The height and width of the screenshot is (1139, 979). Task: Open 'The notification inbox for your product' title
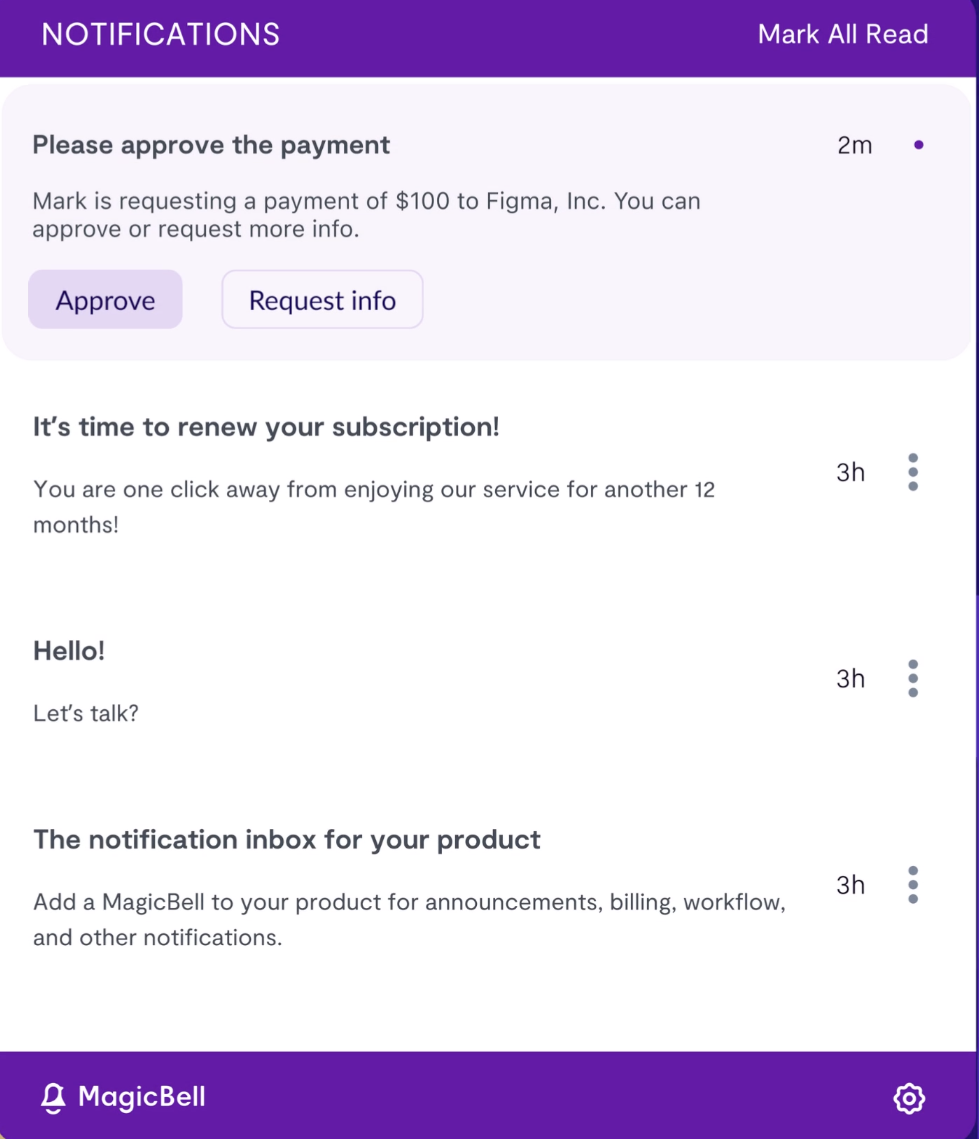pos(287,839)
